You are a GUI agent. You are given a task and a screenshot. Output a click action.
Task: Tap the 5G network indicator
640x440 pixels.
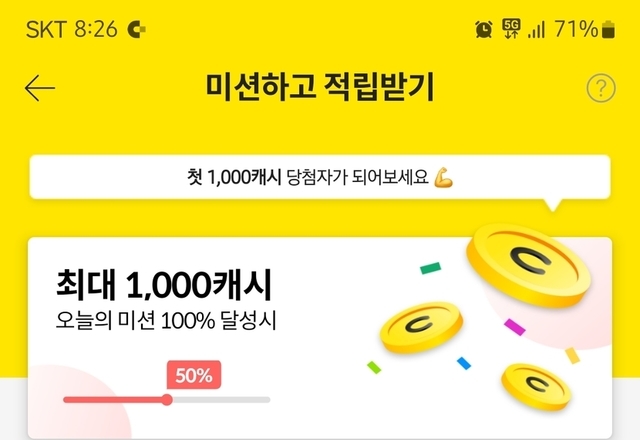512,28
